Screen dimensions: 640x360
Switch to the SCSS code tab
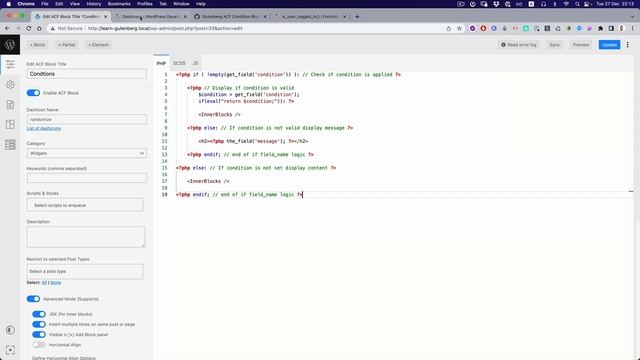point(179,63)
